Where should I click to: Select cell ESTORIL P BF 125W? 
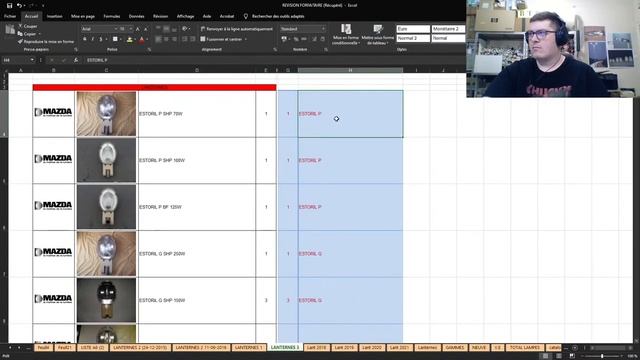[197, 207]
